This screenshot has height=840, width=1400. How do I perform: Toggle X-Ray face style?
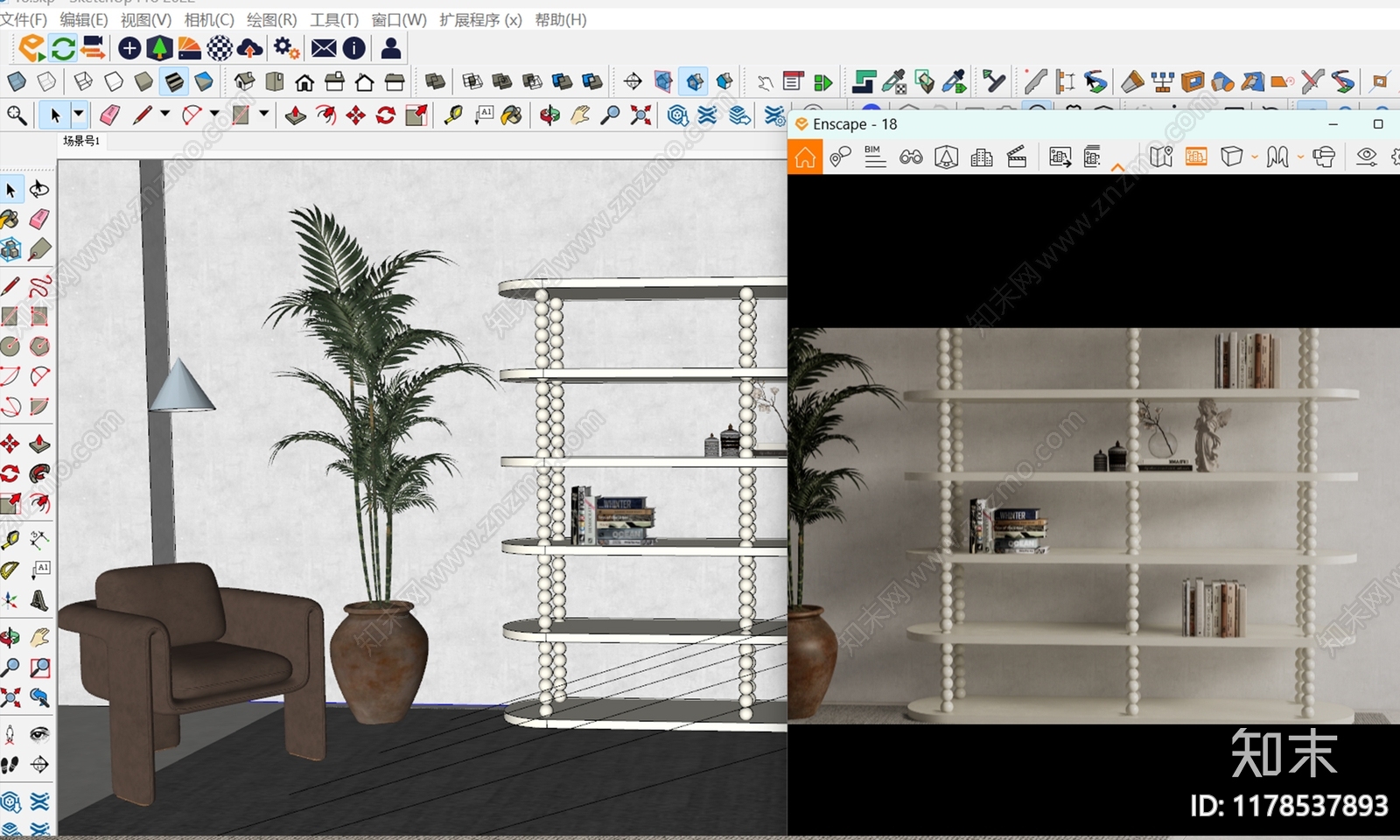point(17,82)
